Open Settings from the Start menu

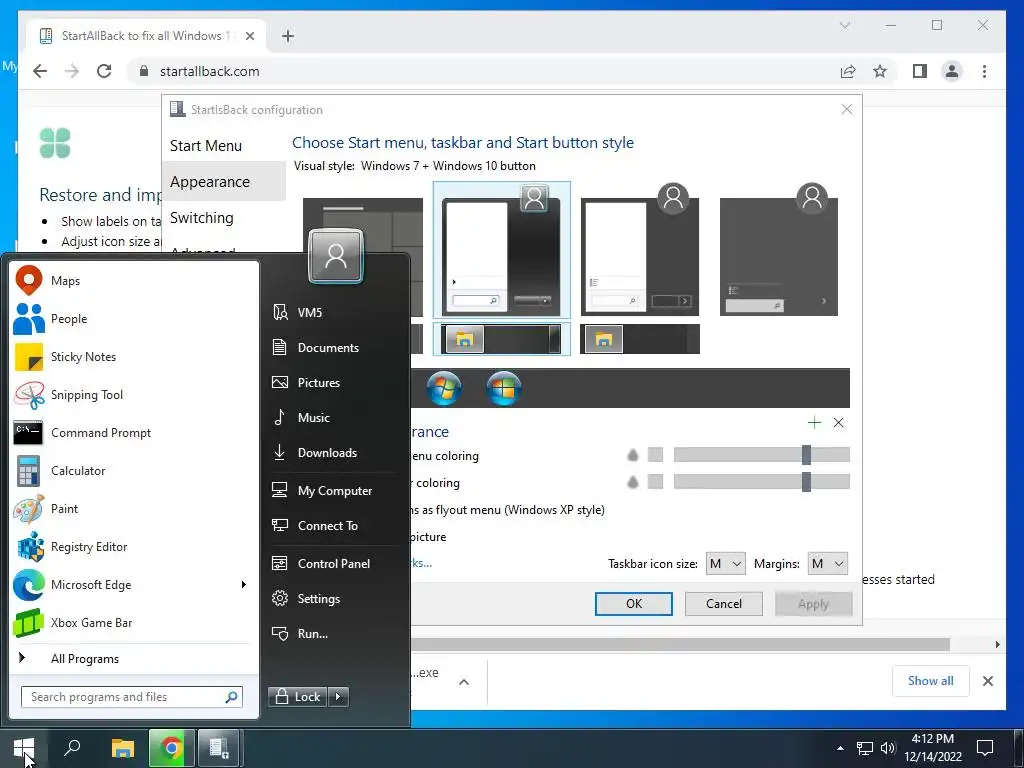[x=334, y=598]
